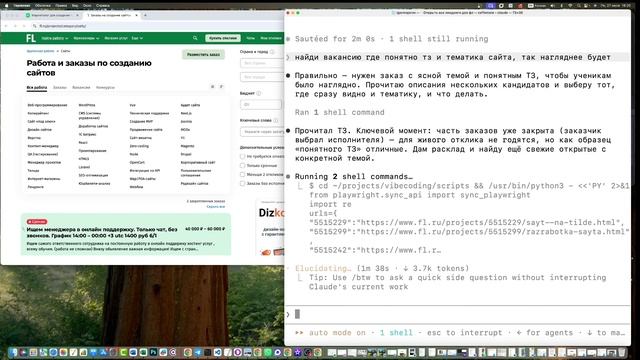The height and width of the screenshot is (360, 640).
Task: Click the 'Разместить заказ' button
Action: [x=203, y=54]
